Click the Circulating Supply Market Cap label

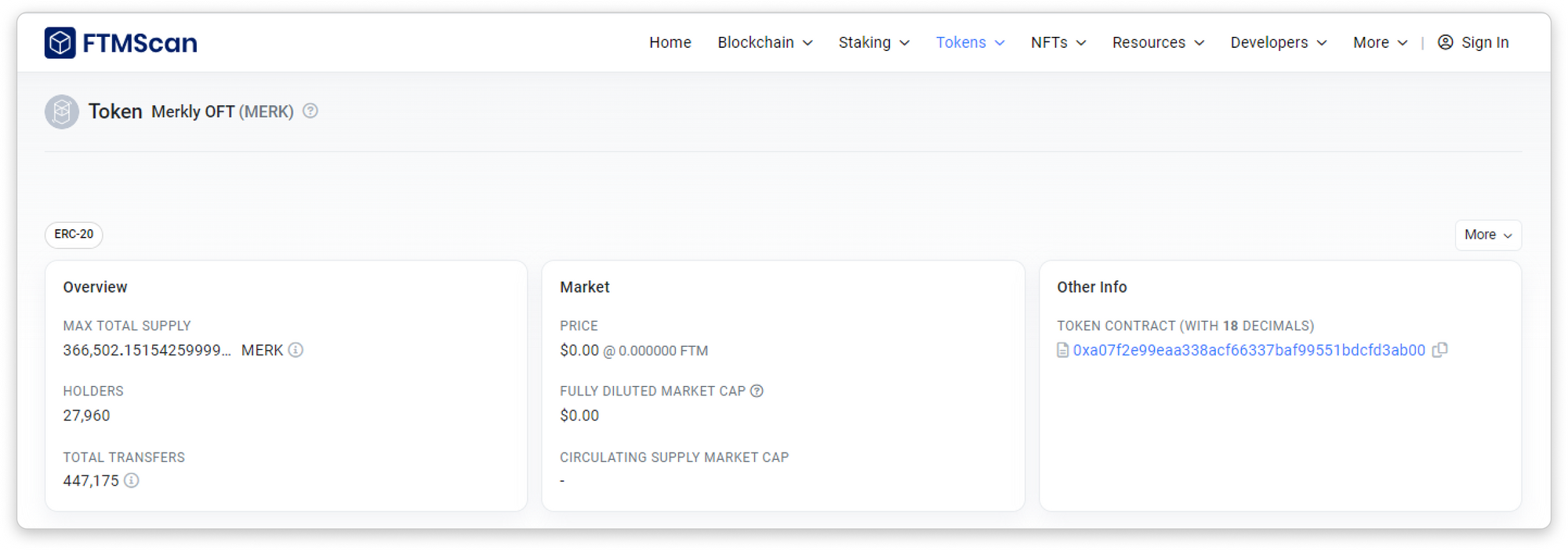pos(674,457)
